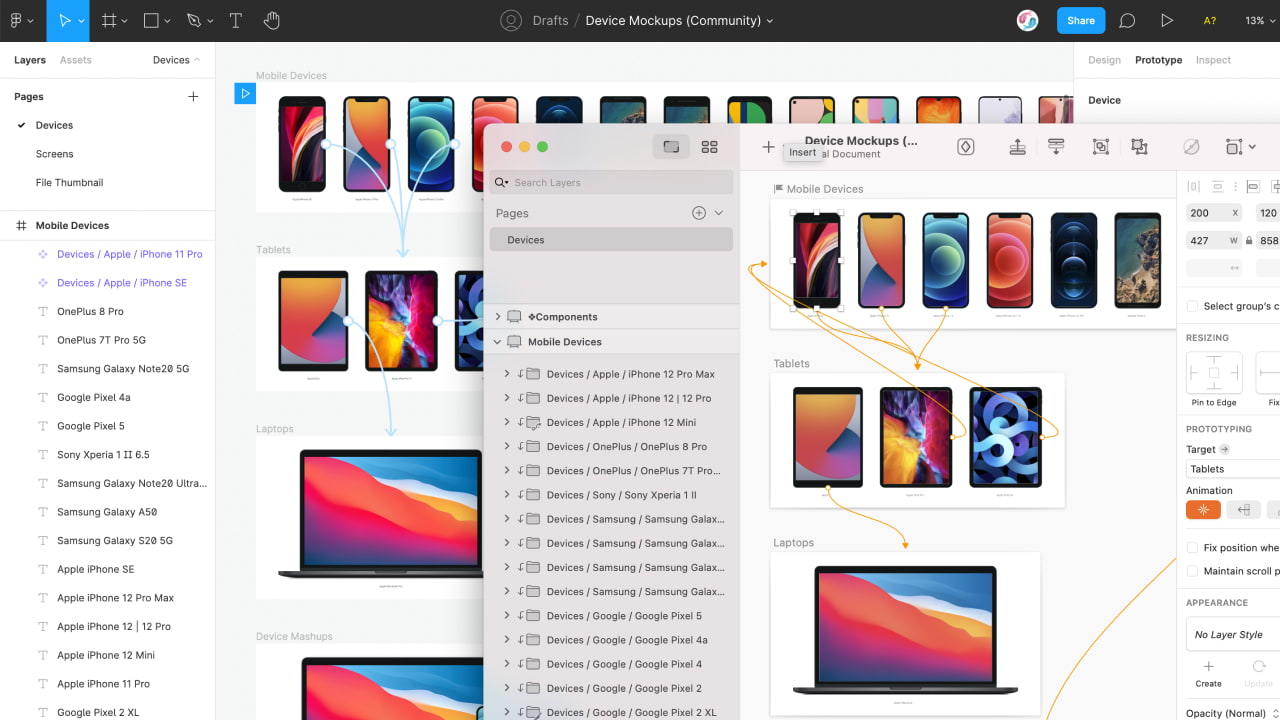Screen dimensions: 1280x720
Task: Open the Design tab in Figma
Action: point(1104,60)
